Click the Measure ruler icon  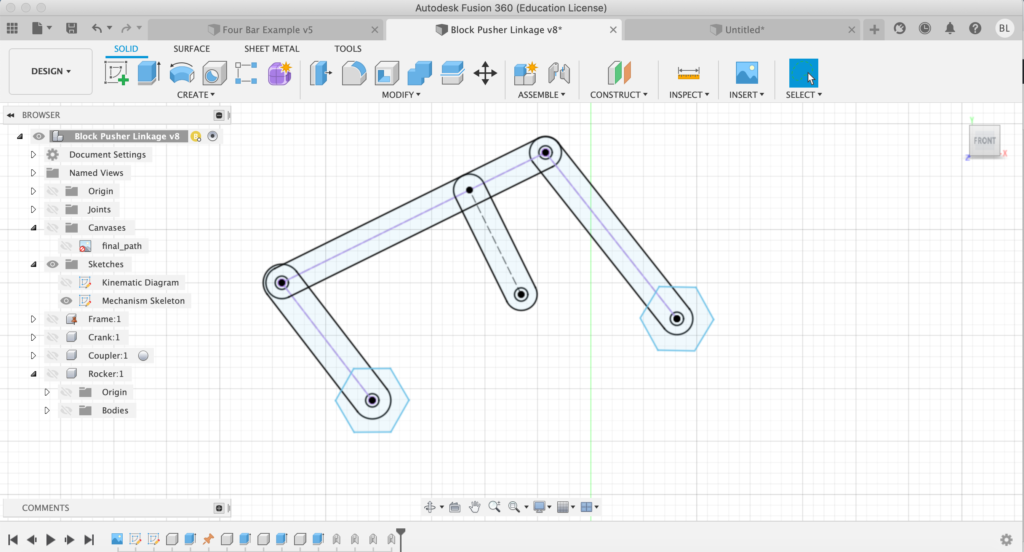[x=688, y=73]
